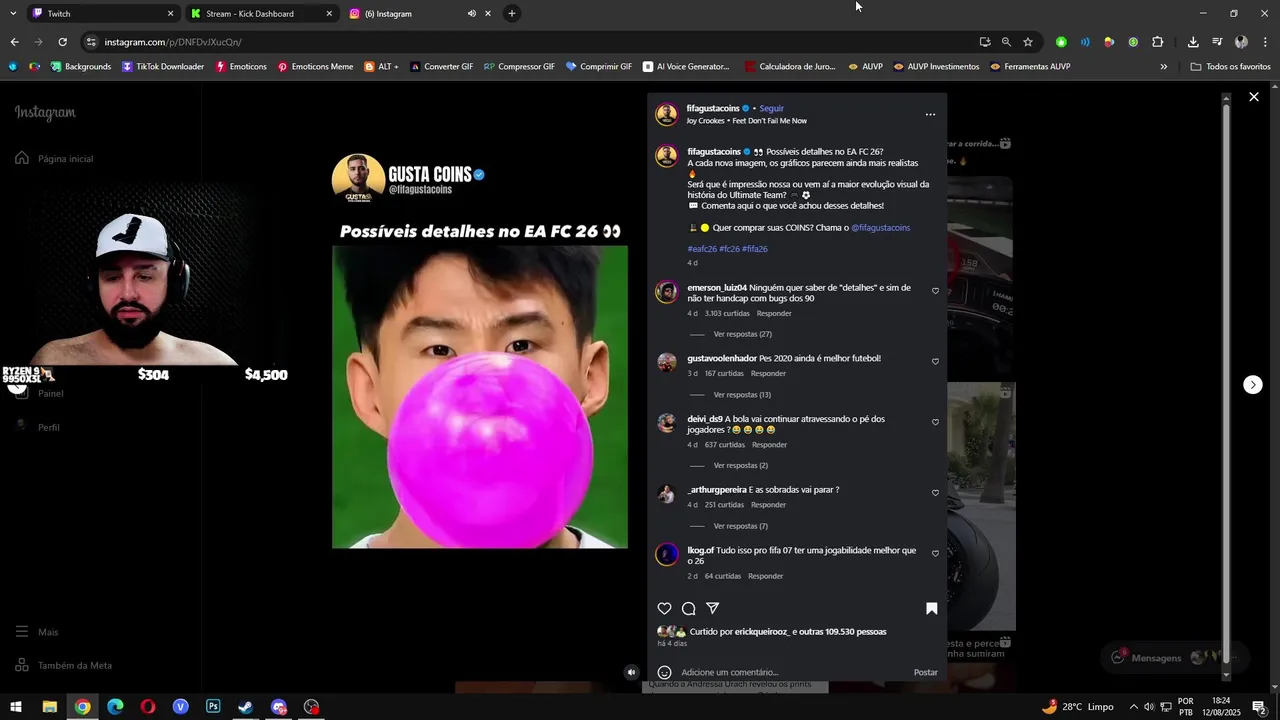Open Photoshop from taskbar
Viewport: 1280px width, 720px height.
[213, 707]
